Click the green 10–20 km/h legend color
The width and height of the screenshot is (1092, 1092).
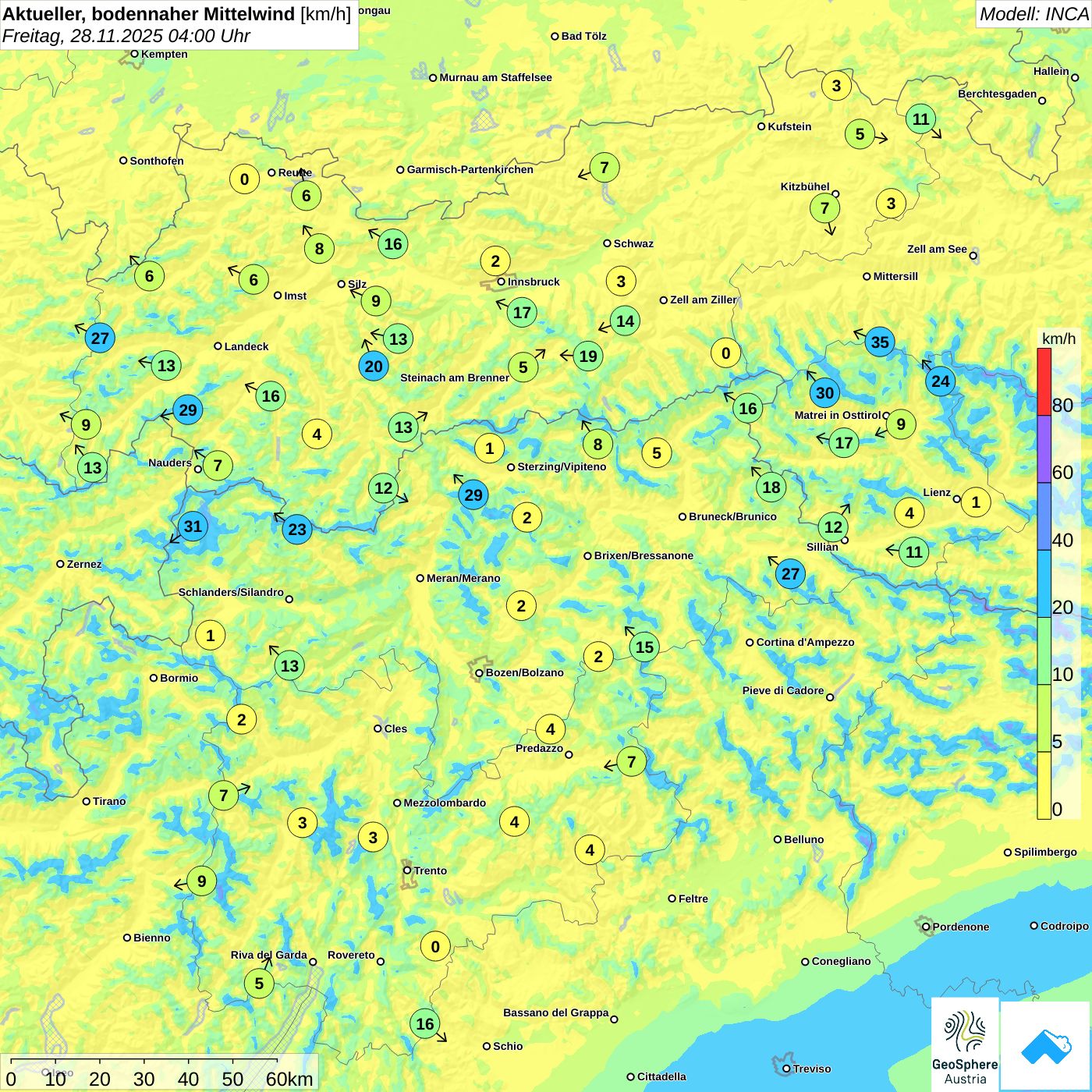pyautogui.click(x=1044, y=651)
